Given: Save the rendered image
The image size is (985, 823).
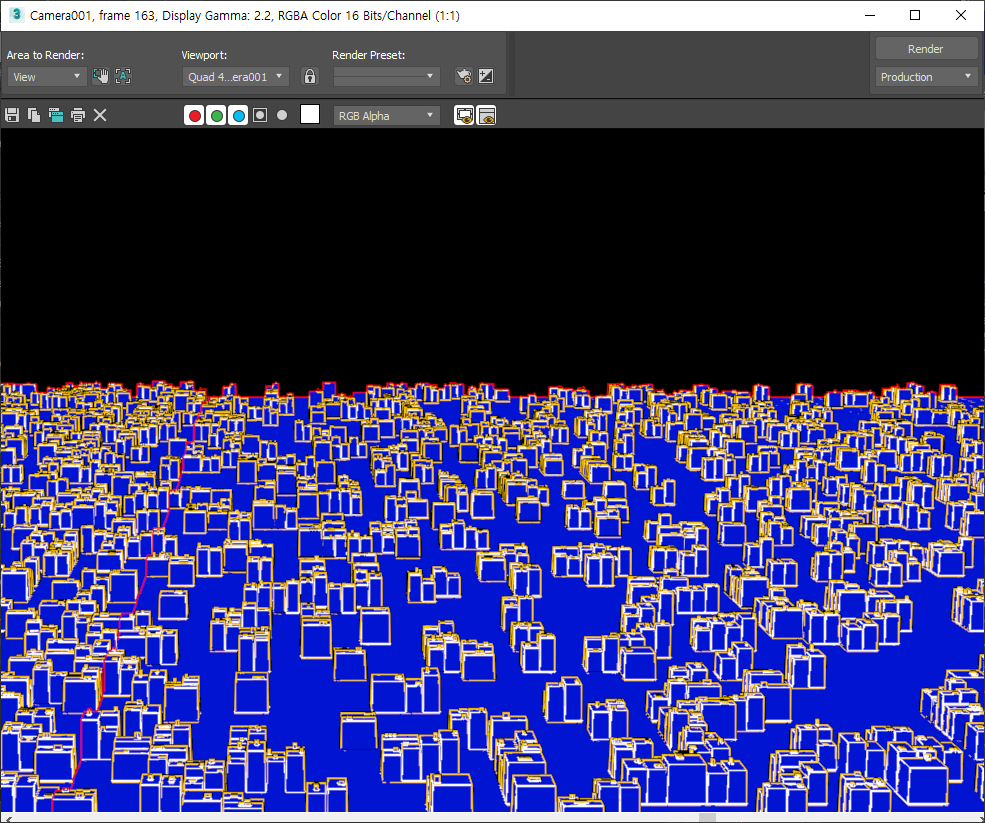Looking at the screenshot, I should click(x=12, y=115).
